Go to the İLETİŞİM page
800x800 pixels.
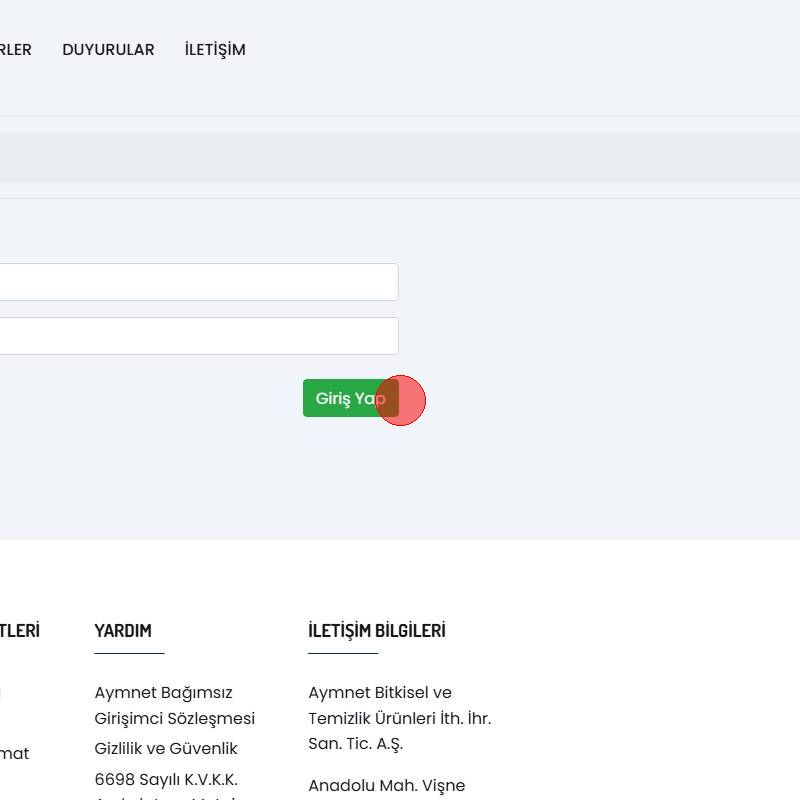pos(215,50)
